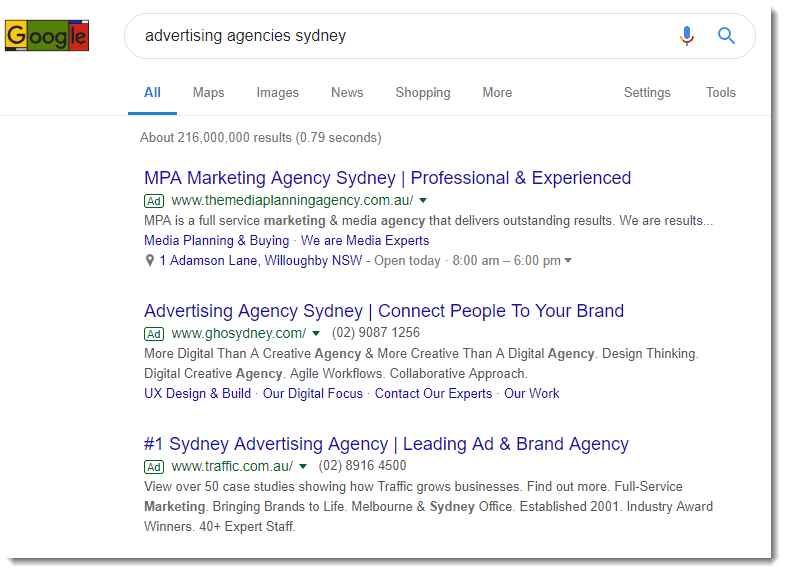Follow the UX Design & Build sitelink
786x573 pixels.
198,394
